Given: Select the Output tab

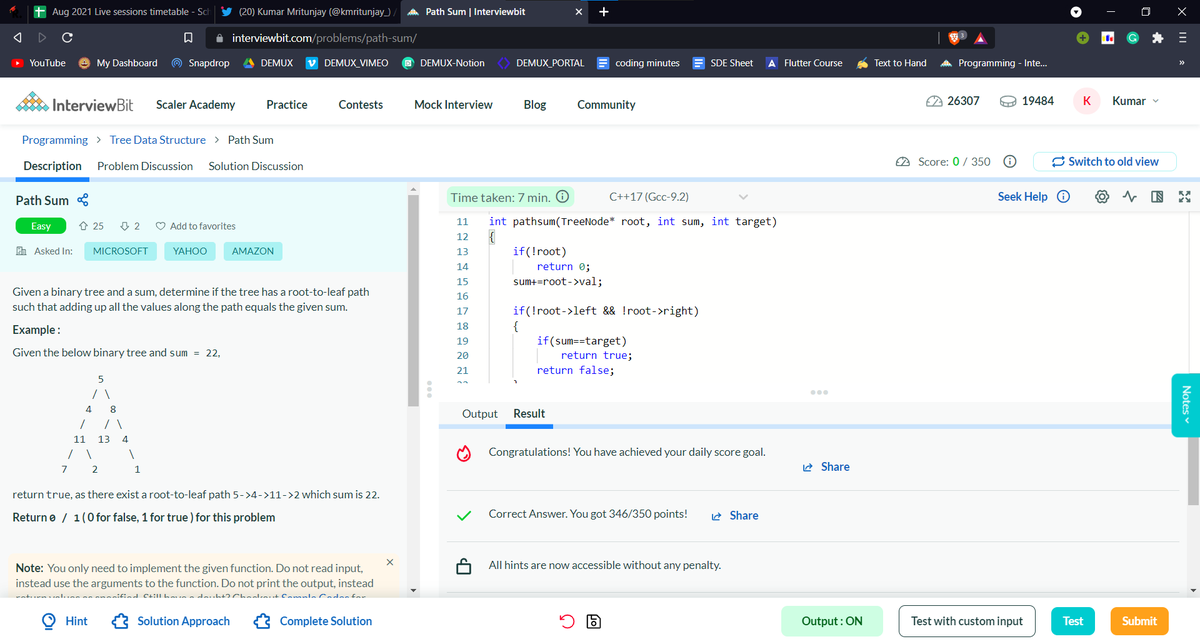Looking at the screenshot, I should 480,414.
